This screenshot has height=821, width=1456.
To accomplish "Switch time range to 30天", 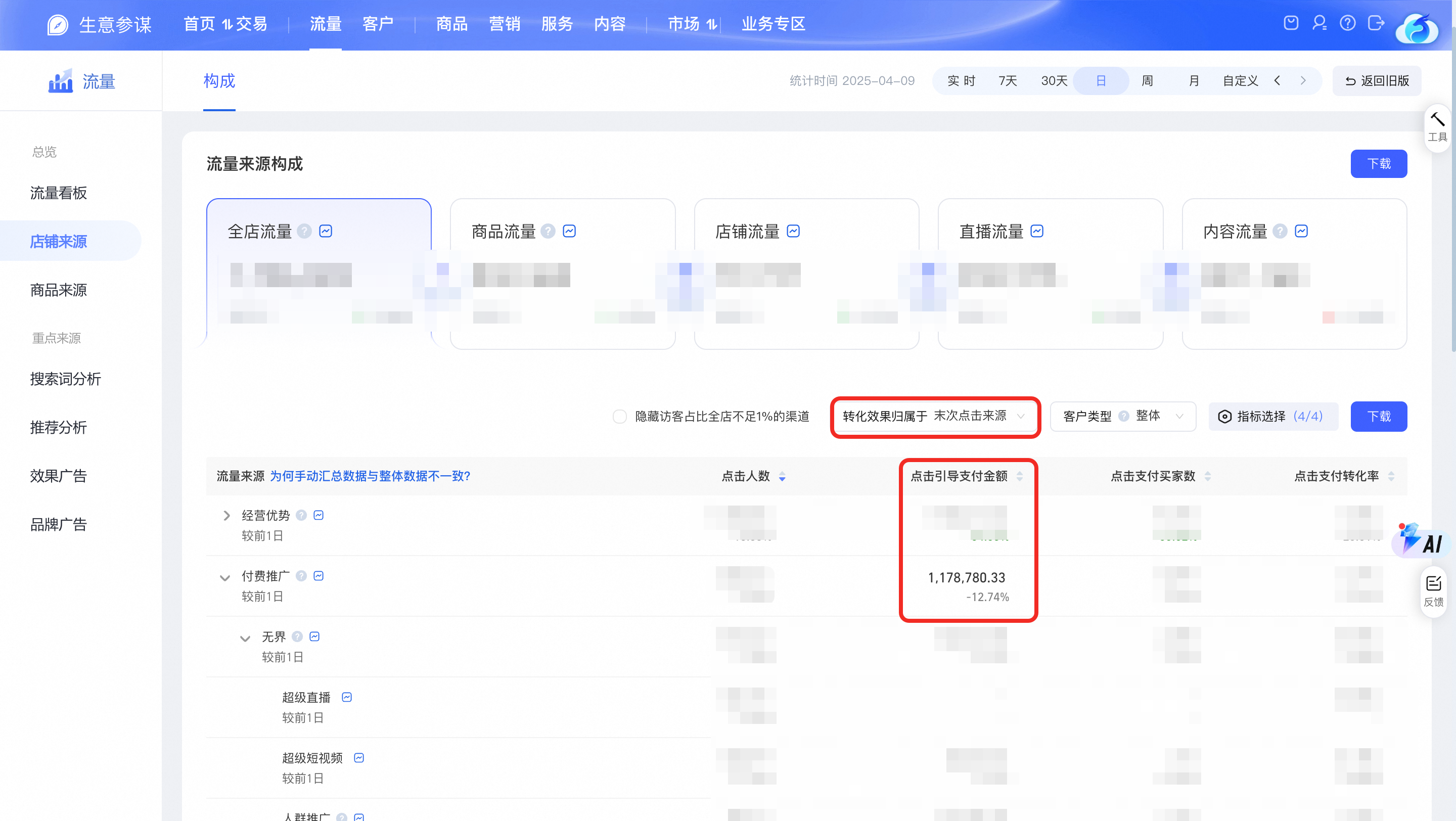I will [1054, 81].
